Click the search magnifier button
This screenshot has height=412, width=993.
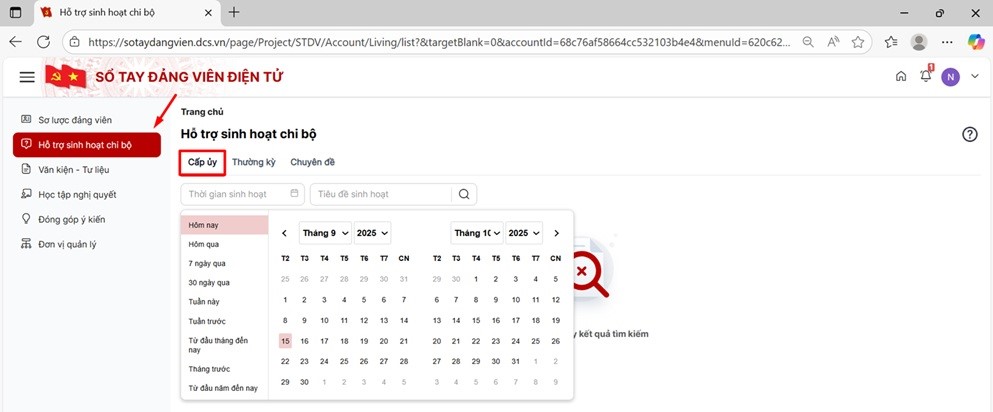(464, 194)
